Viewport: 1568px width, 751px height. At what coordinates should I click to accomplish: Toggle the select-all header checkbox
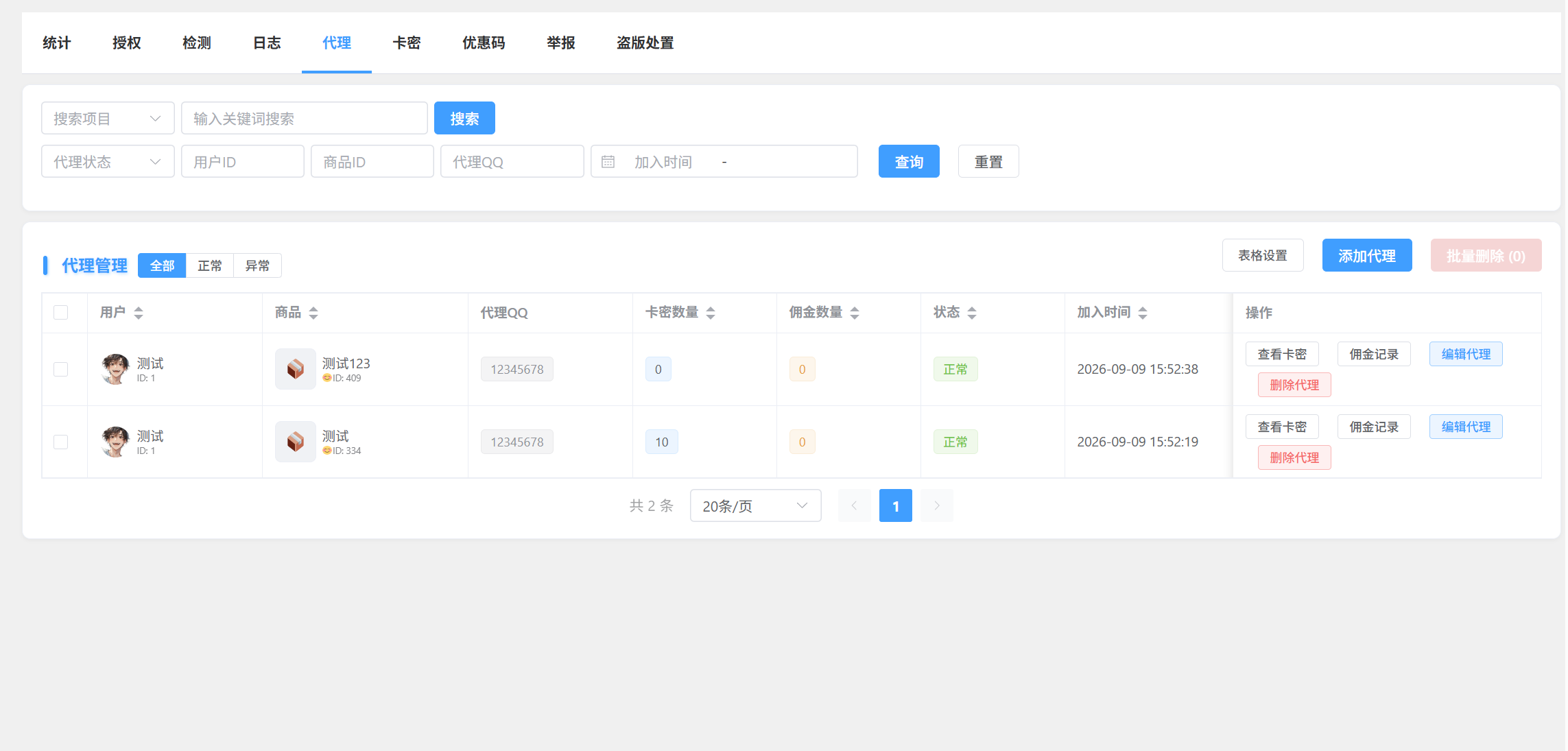pos(61,313)
